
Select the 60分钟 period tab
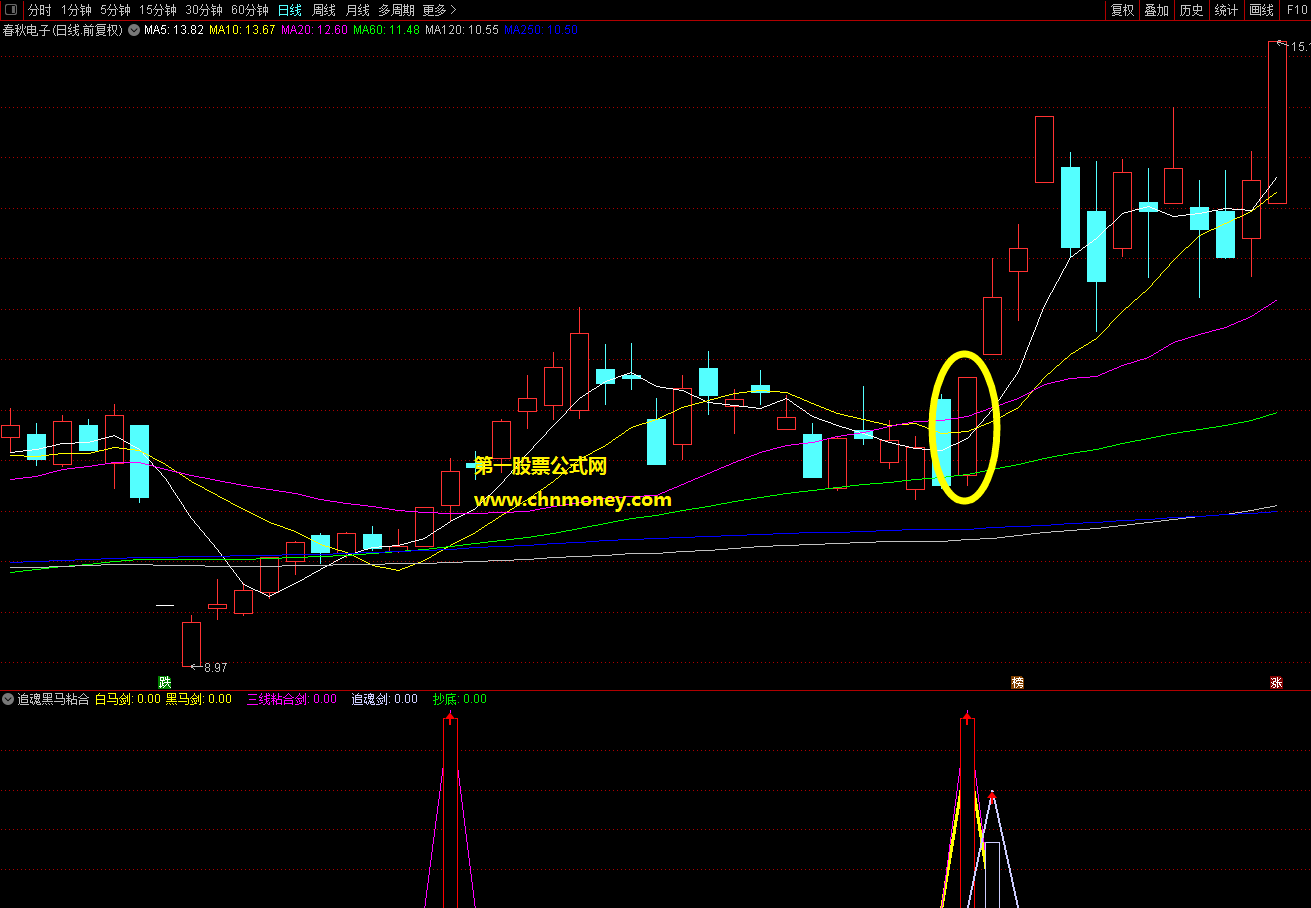[x=250, y=10]
